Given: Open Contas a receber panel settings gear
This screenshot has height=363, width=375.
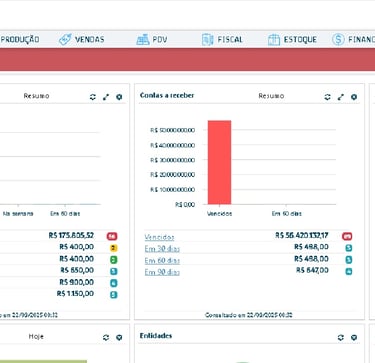Looking at the screenshot, I should (354, 97).
